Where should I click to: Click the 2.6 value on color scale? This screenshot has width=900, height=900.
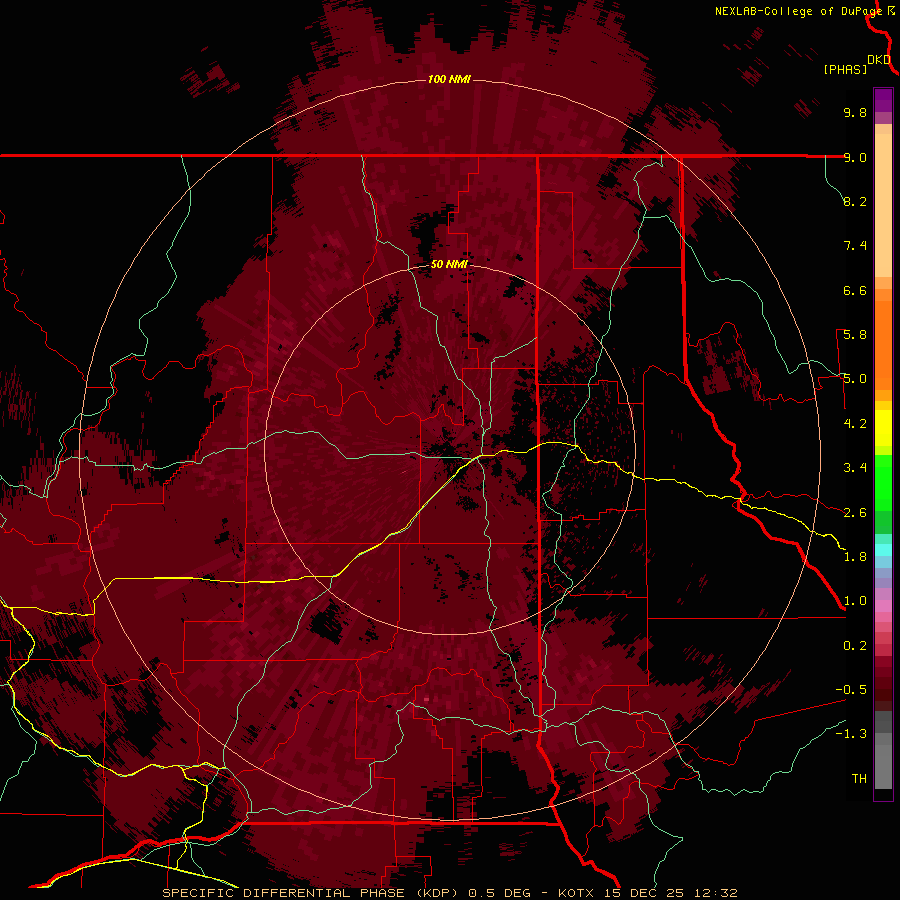click(x=855, y=513)
